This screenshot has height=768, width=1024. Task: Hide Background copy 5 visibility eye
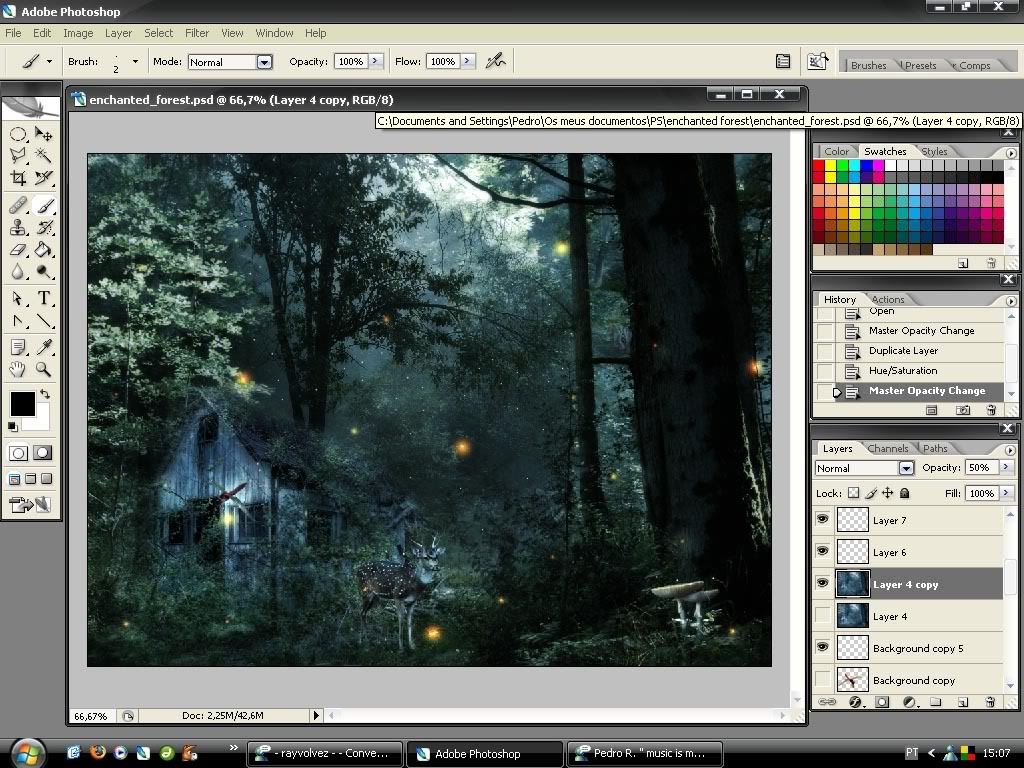coord(823,647)
